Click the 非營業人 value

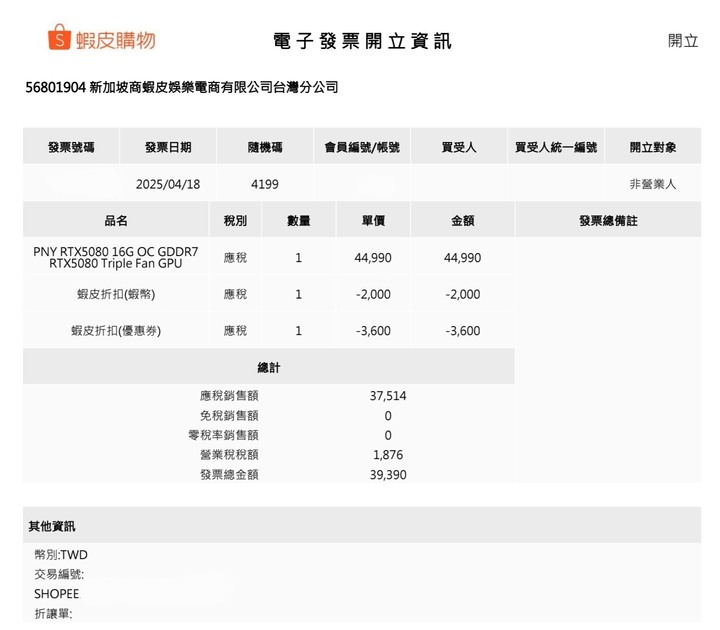pos(652,185)
